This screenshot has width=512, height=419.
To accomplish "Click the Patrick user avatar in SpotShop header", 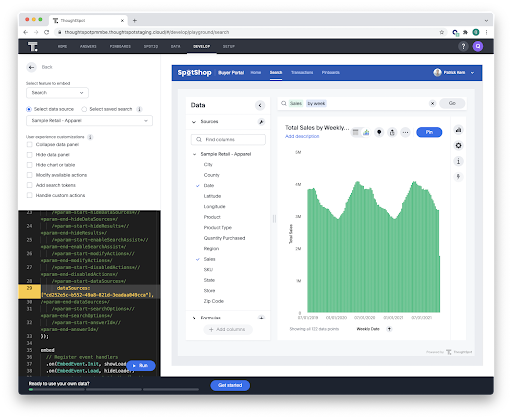I will [437, 72].
